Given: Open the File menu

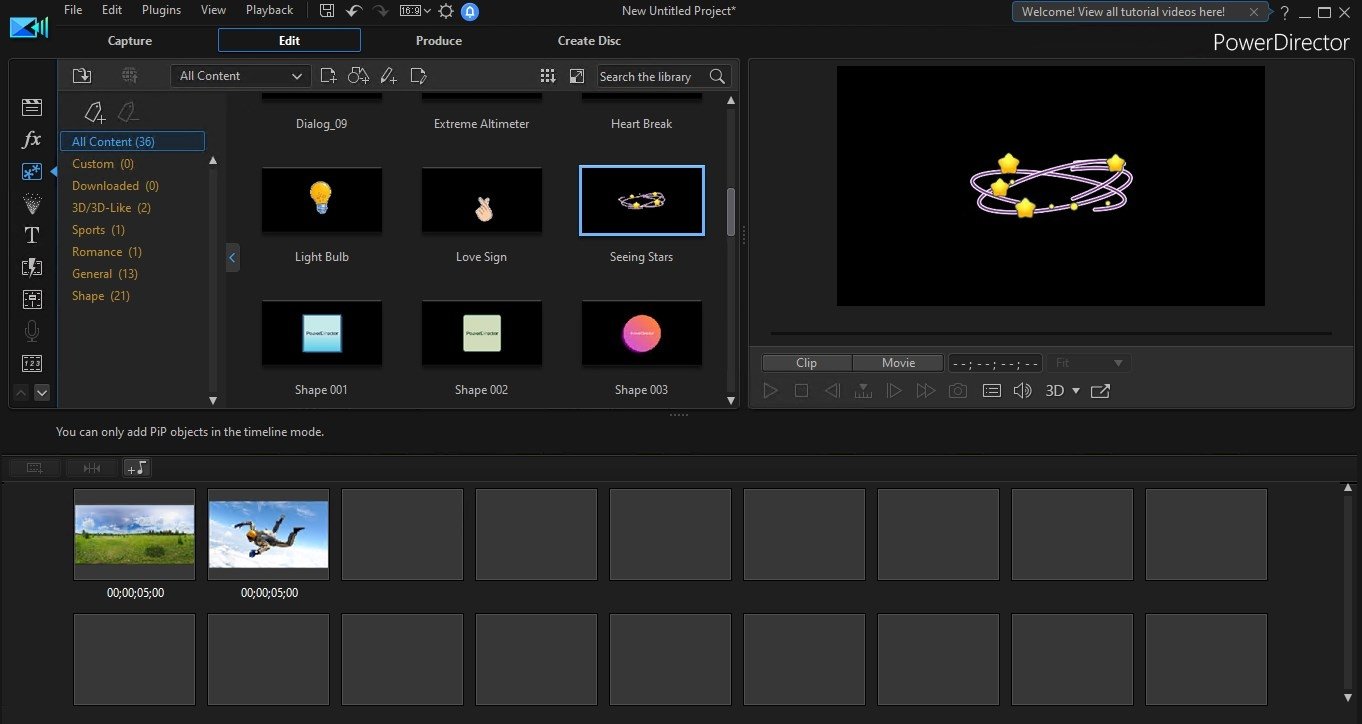Looking at the screenshot, I should coord(73,10).
